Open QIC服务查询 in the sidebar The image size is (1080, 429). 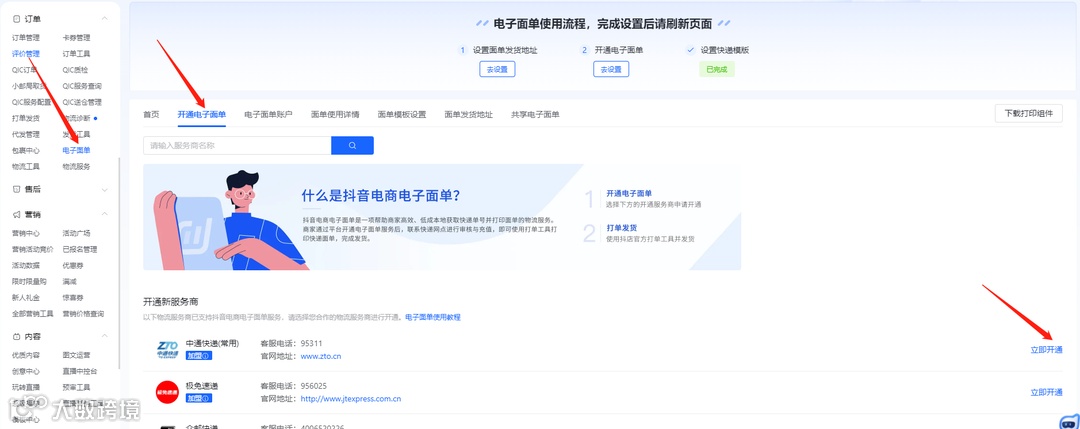[x=82, y=86]
